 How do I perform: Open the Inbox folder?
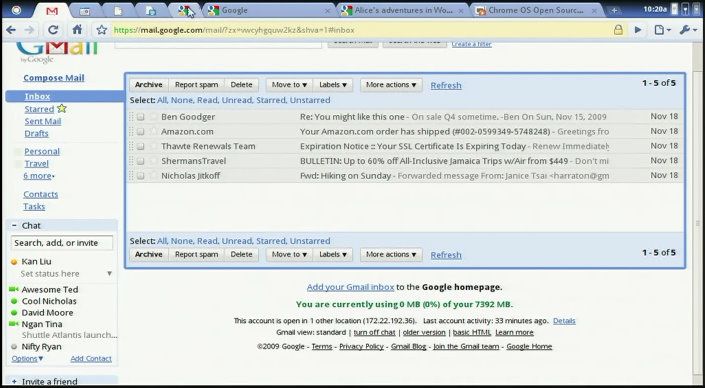37,96
